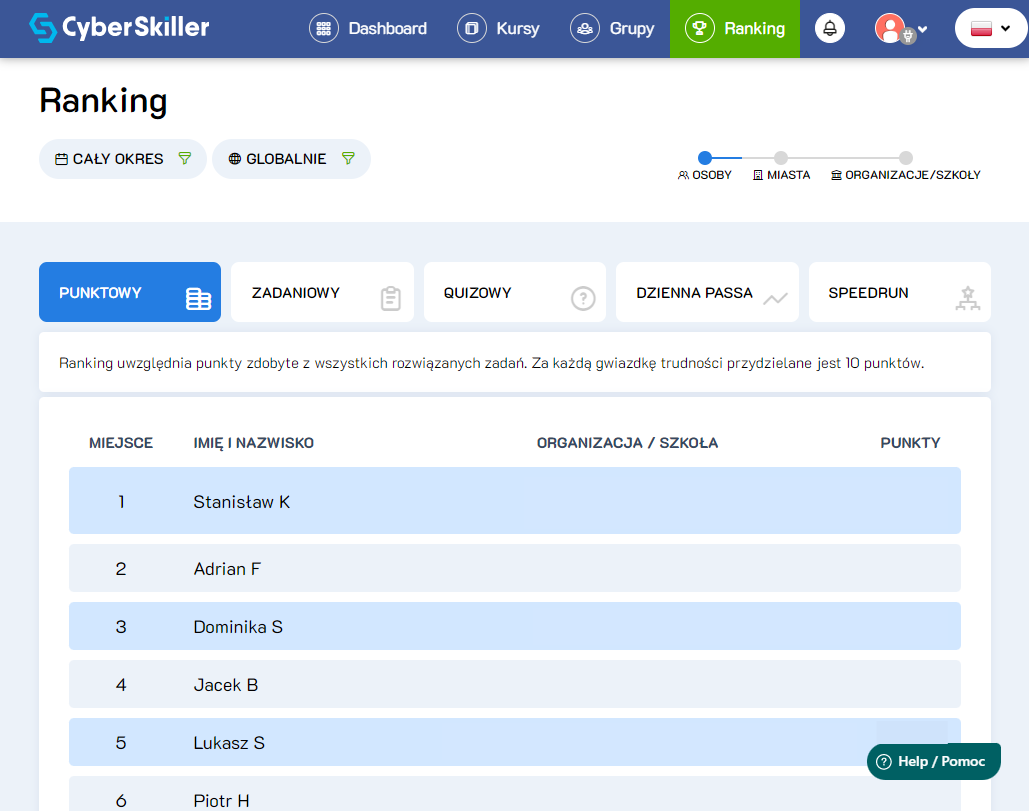
Task: Open the Cały okres period filter
Action: pos(110,158)
